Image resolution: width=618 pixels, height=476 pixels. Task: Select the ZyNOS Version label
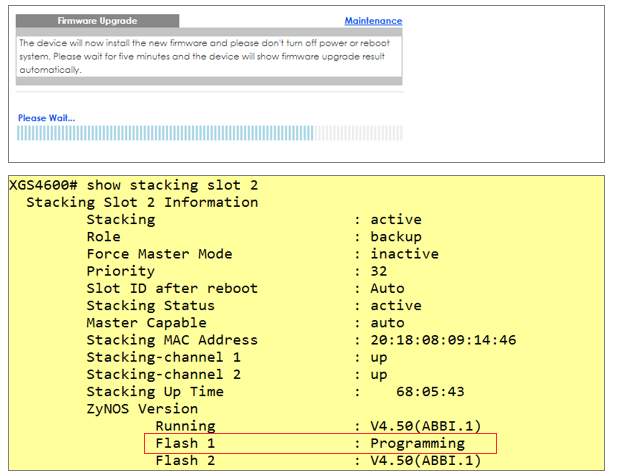(x=142, y=409)
